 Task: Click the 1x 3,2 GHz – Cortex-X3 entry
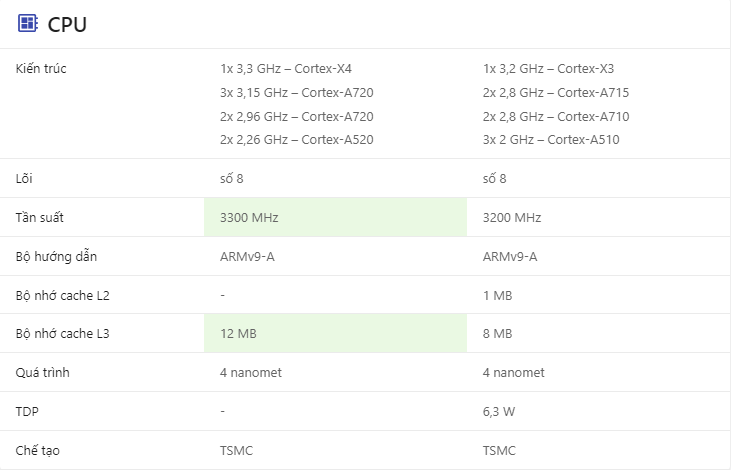pos(548,69)
